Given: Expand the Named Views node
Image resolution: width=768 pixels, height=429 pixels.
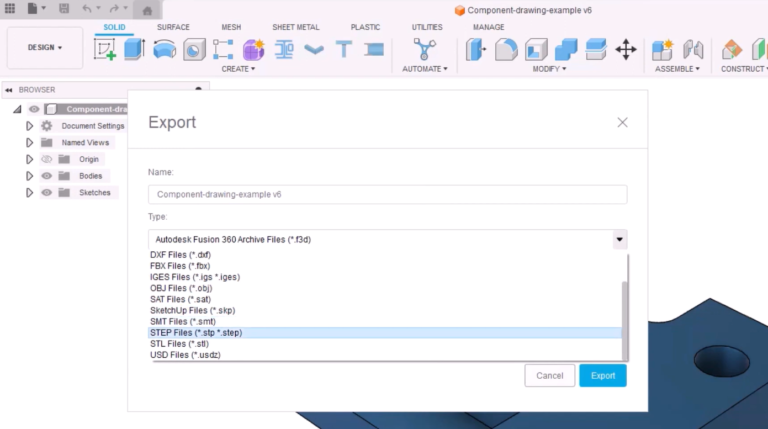Looking at the screenshot, I should click(x=30, y=143).
